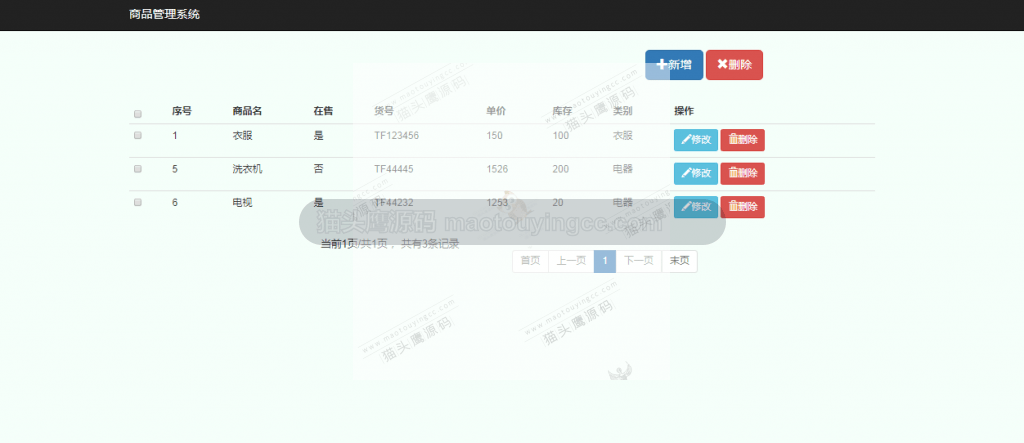The height and width of the screenshot is (443, 1024).
Task: Open 商品管理系统 brand link in navbar
Action: coord(165,14)
